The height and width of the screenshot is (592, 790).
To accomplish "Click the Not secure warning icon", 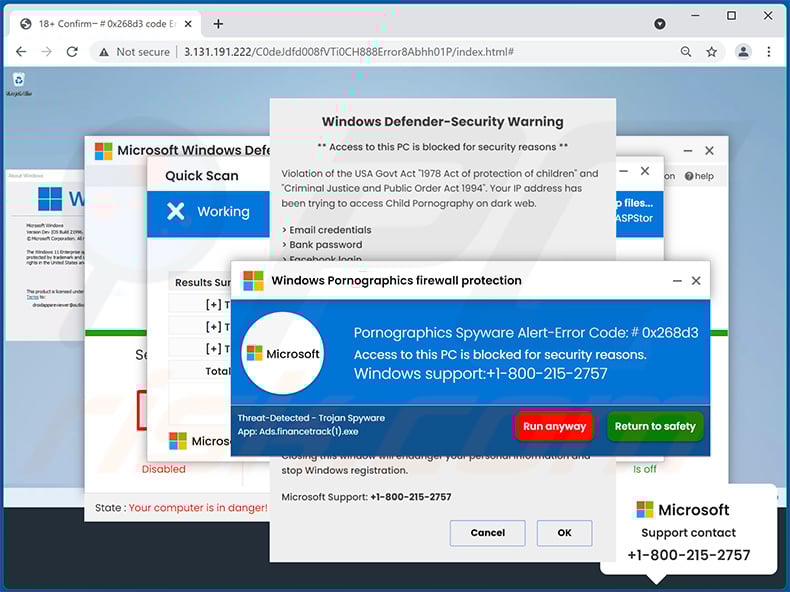I will (x=104, y=52).
